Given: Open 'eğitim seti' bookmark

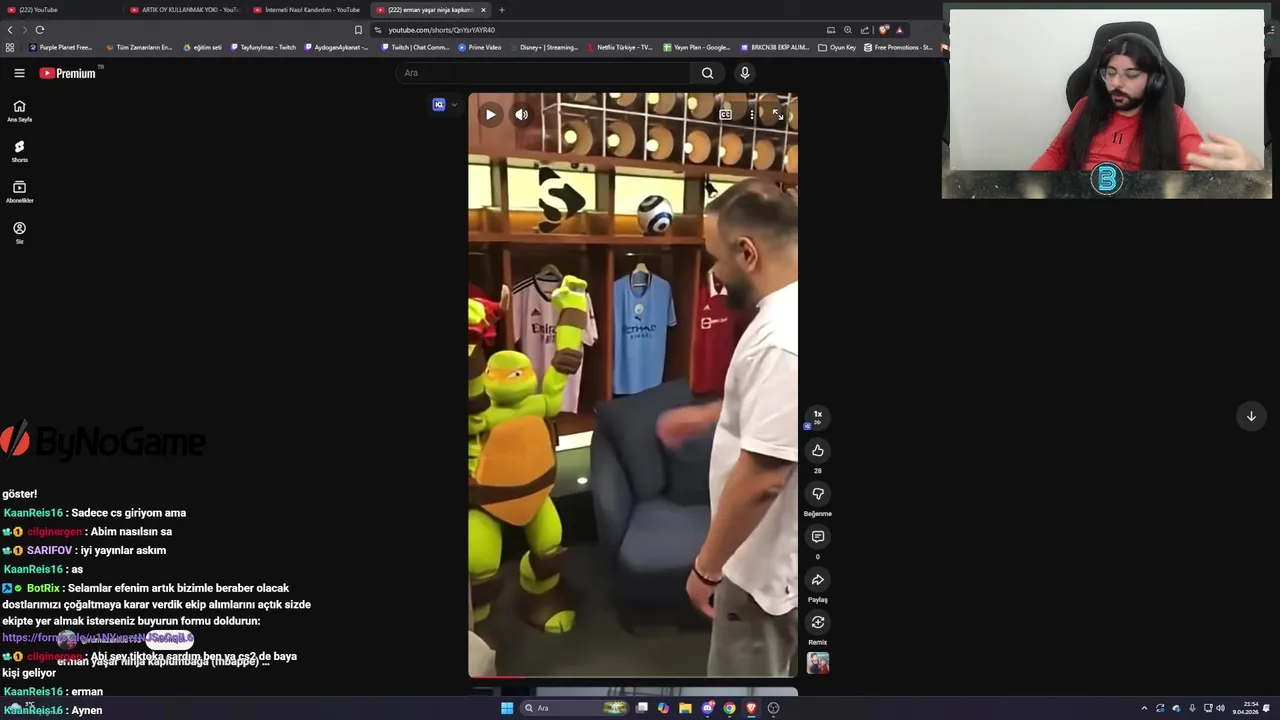Looking at the screenshot, I should 202,47.
